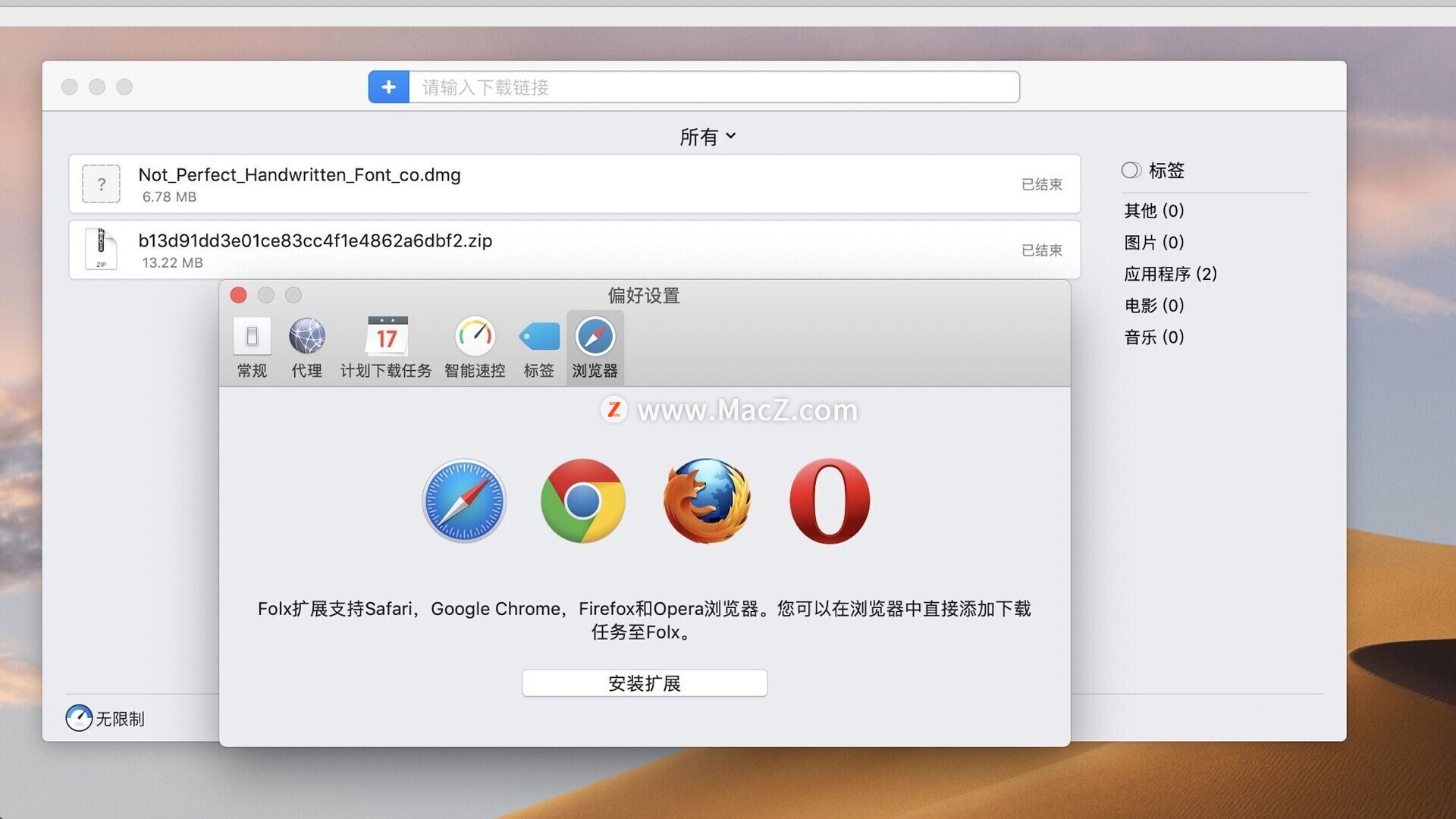Click the Google Chrome browser icon
The image size is (1456, 819).
tap(583, 500)
